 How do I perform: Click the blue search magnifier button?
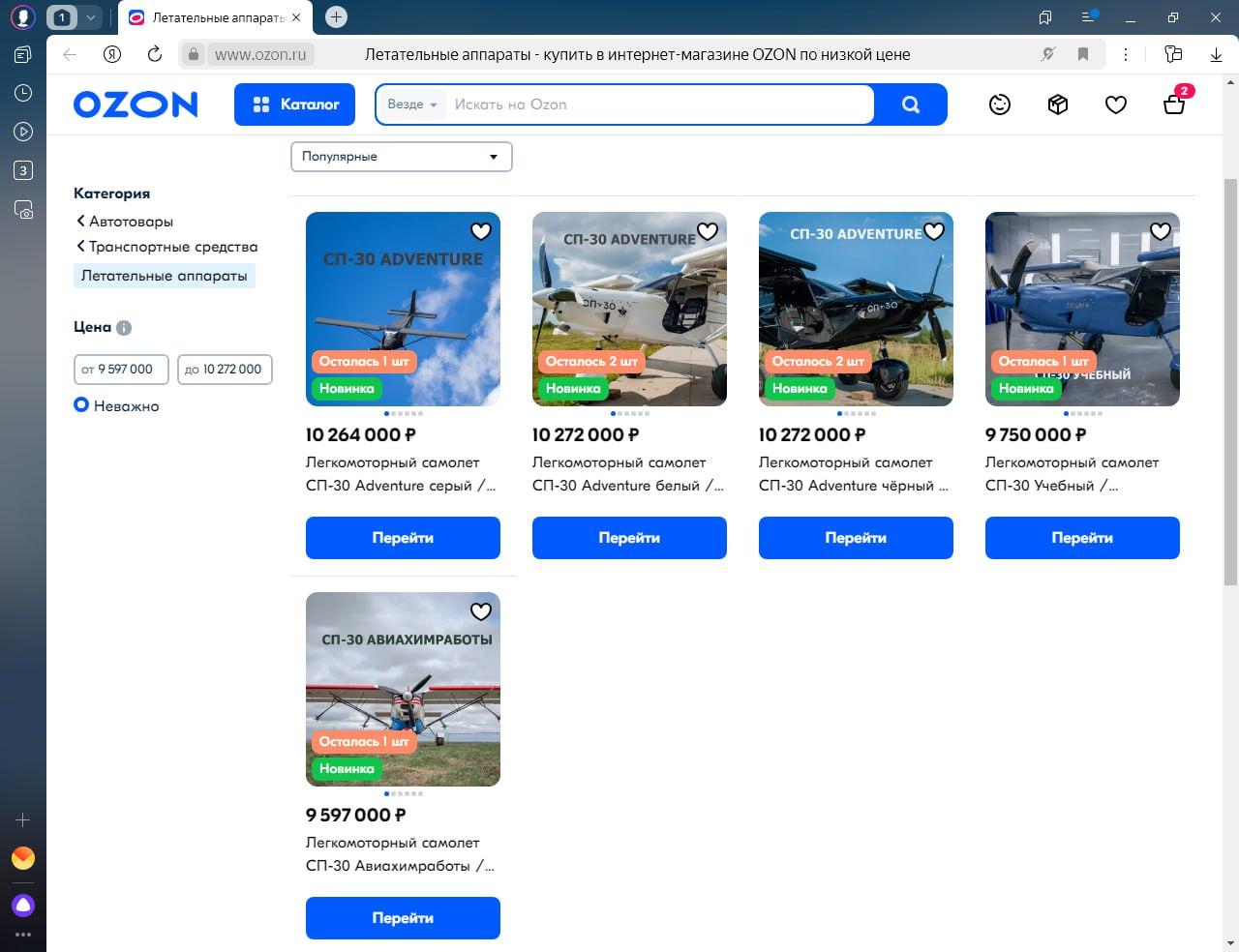point(910,104)
